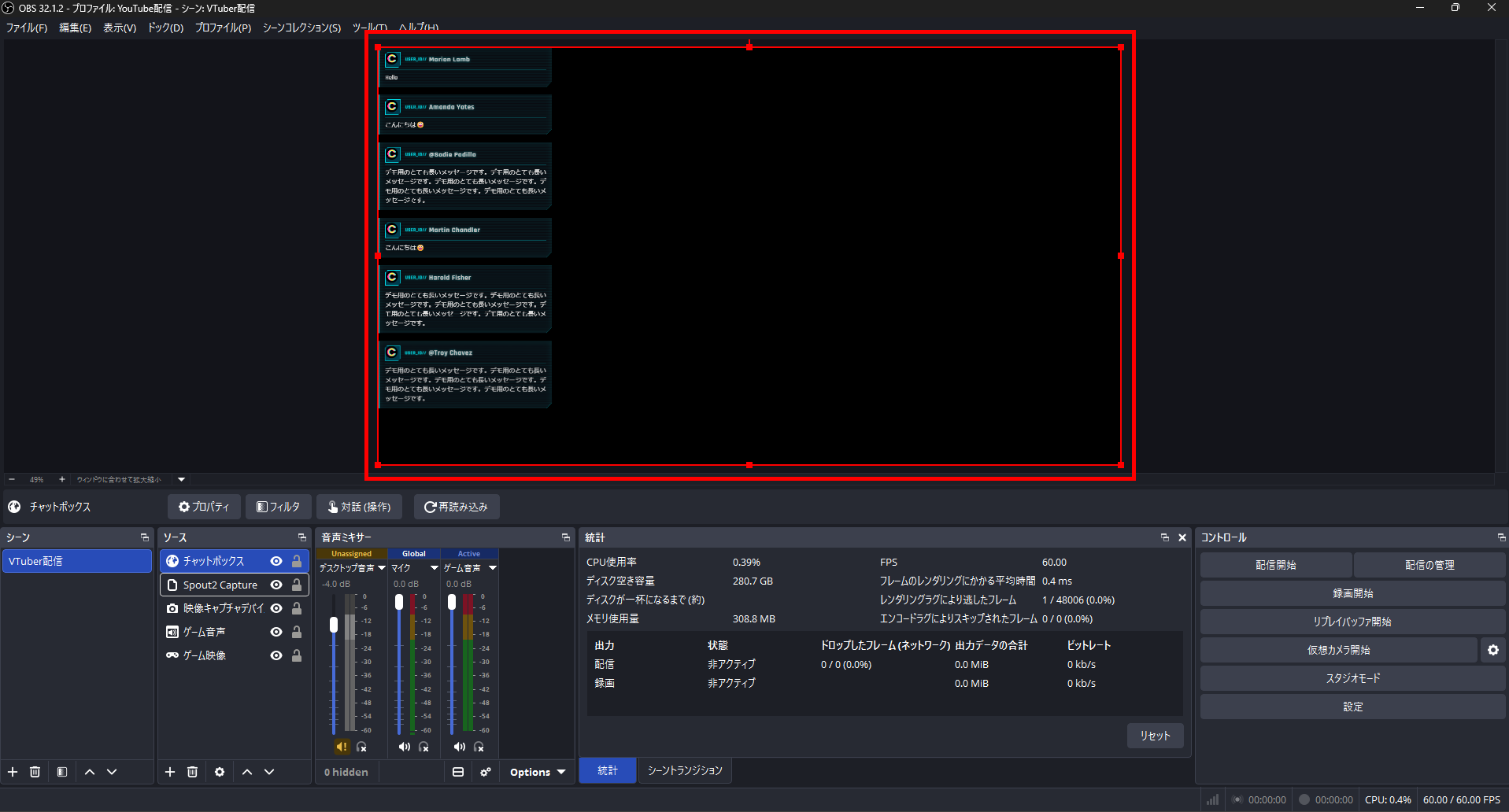Open the ドック menu
This screenshot has height=812, width=1509.
point(165,28)
